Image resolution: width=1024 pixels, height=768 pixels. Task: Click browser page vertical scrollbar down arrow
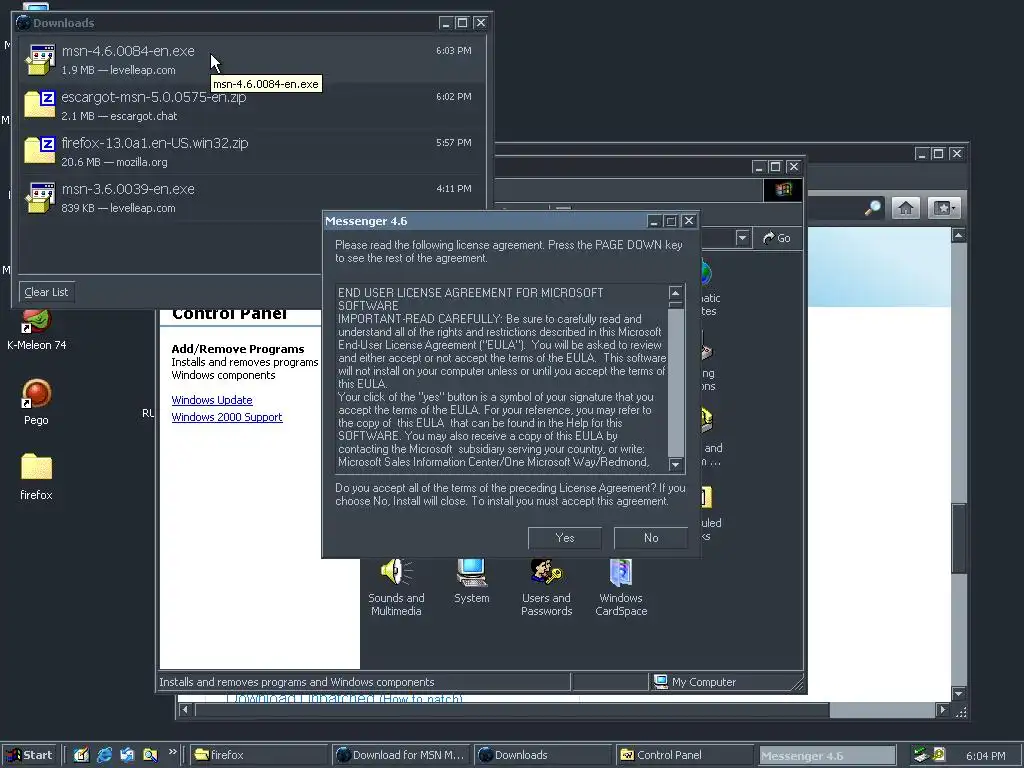959,694
